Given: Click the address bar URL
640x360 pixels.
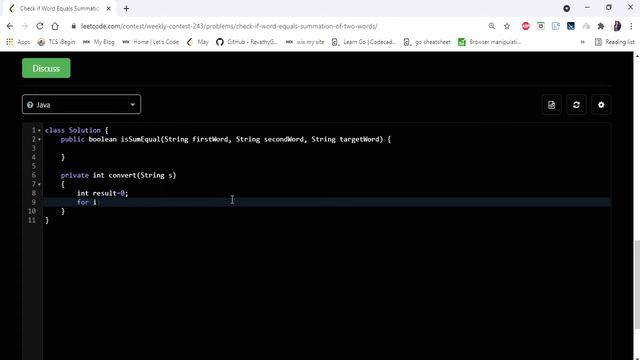Looking at the screenshot, I should 229,26.
